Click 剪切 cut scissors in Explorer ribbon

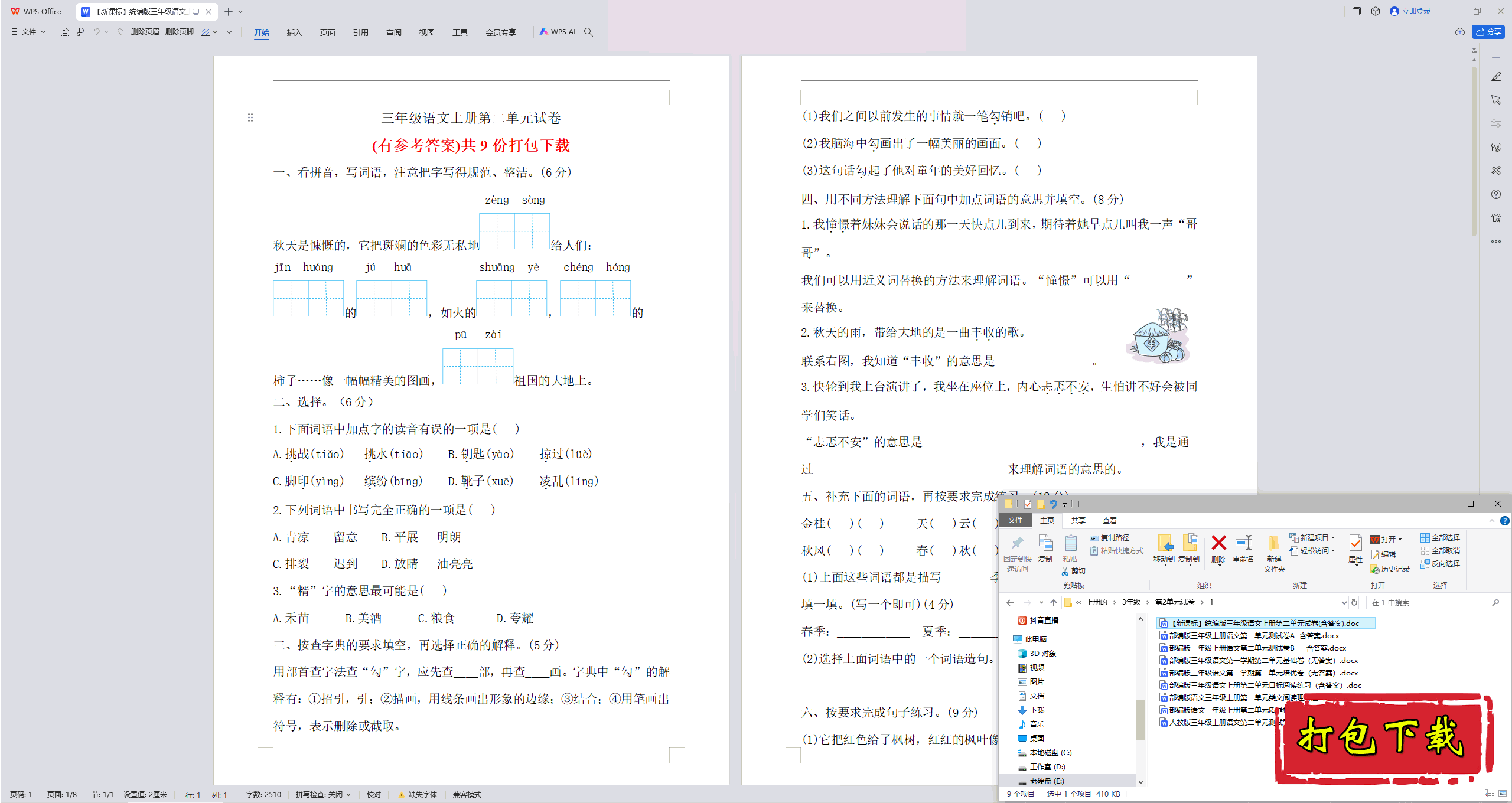coord(1074,571)
